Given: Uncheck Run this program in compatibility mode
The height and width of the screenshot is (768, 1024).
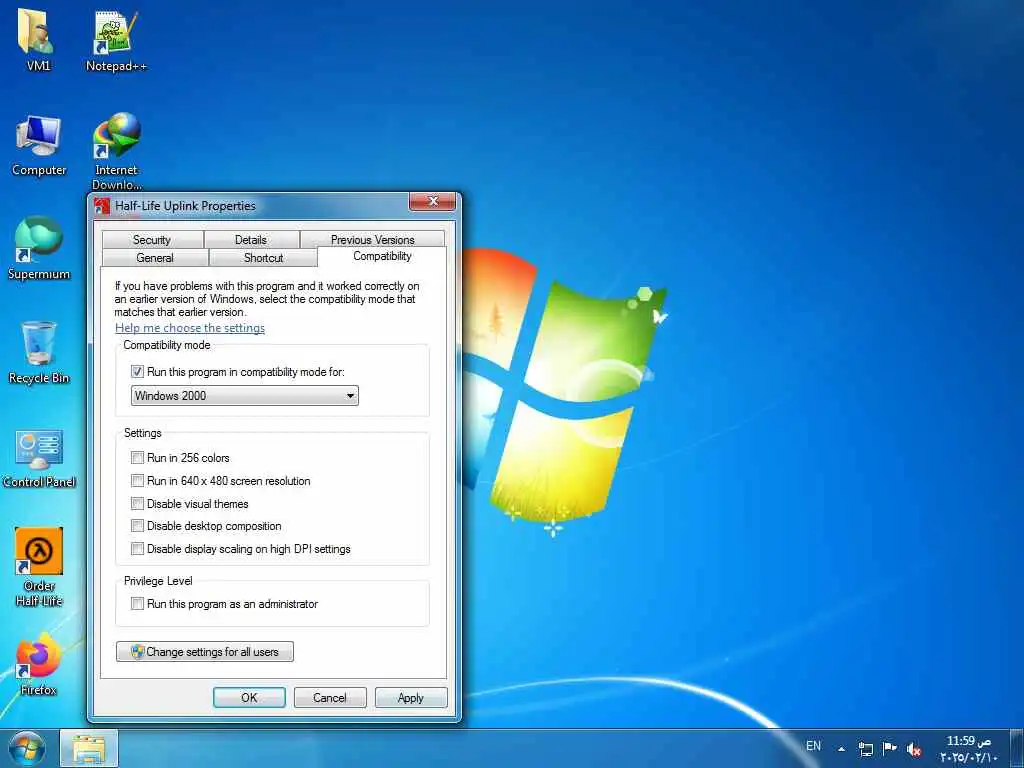Looking at the screenshot, I should [x=137, y=372].
